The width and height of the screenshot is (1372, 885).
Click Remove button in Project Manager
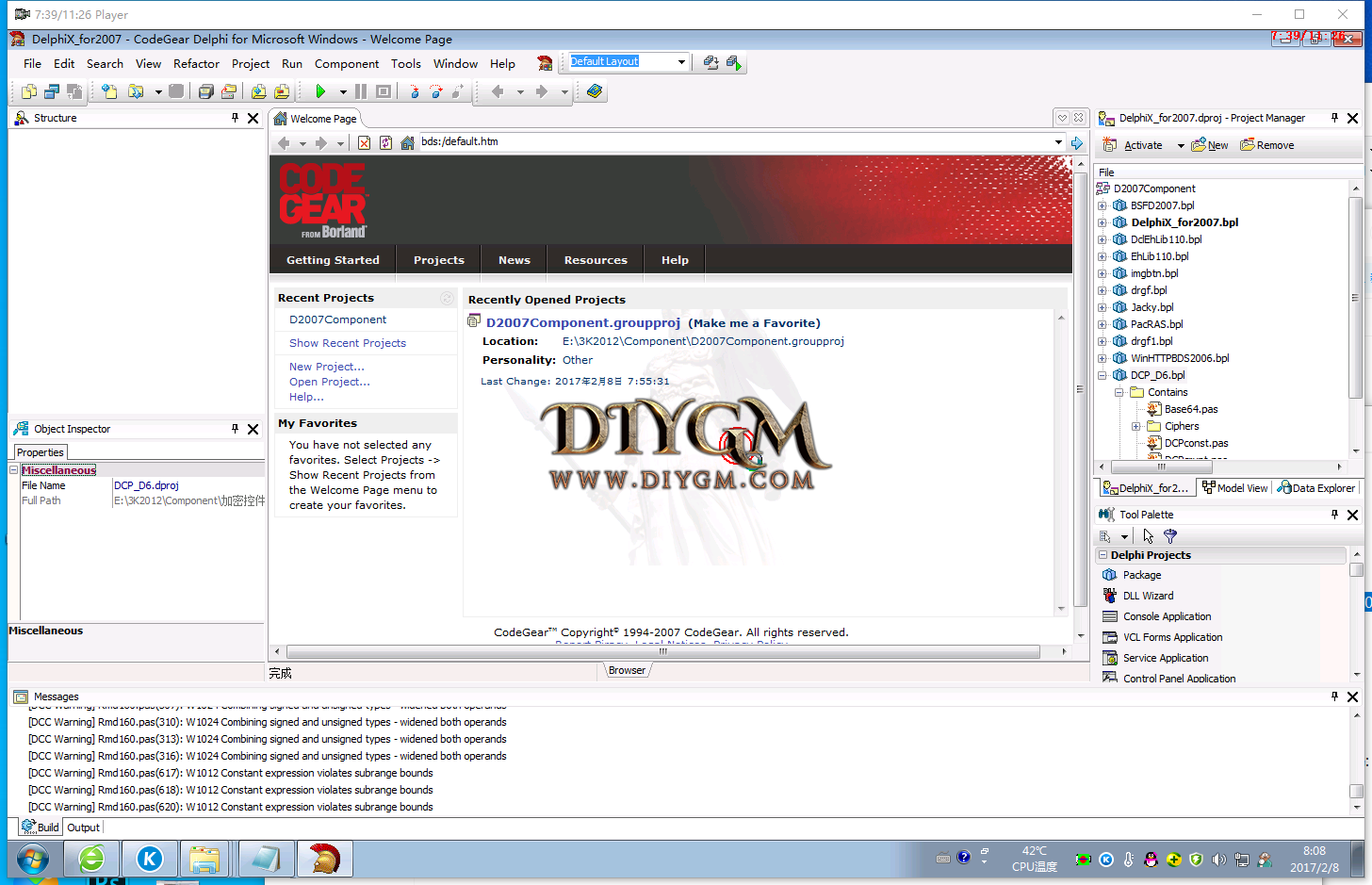point(1267,145)
